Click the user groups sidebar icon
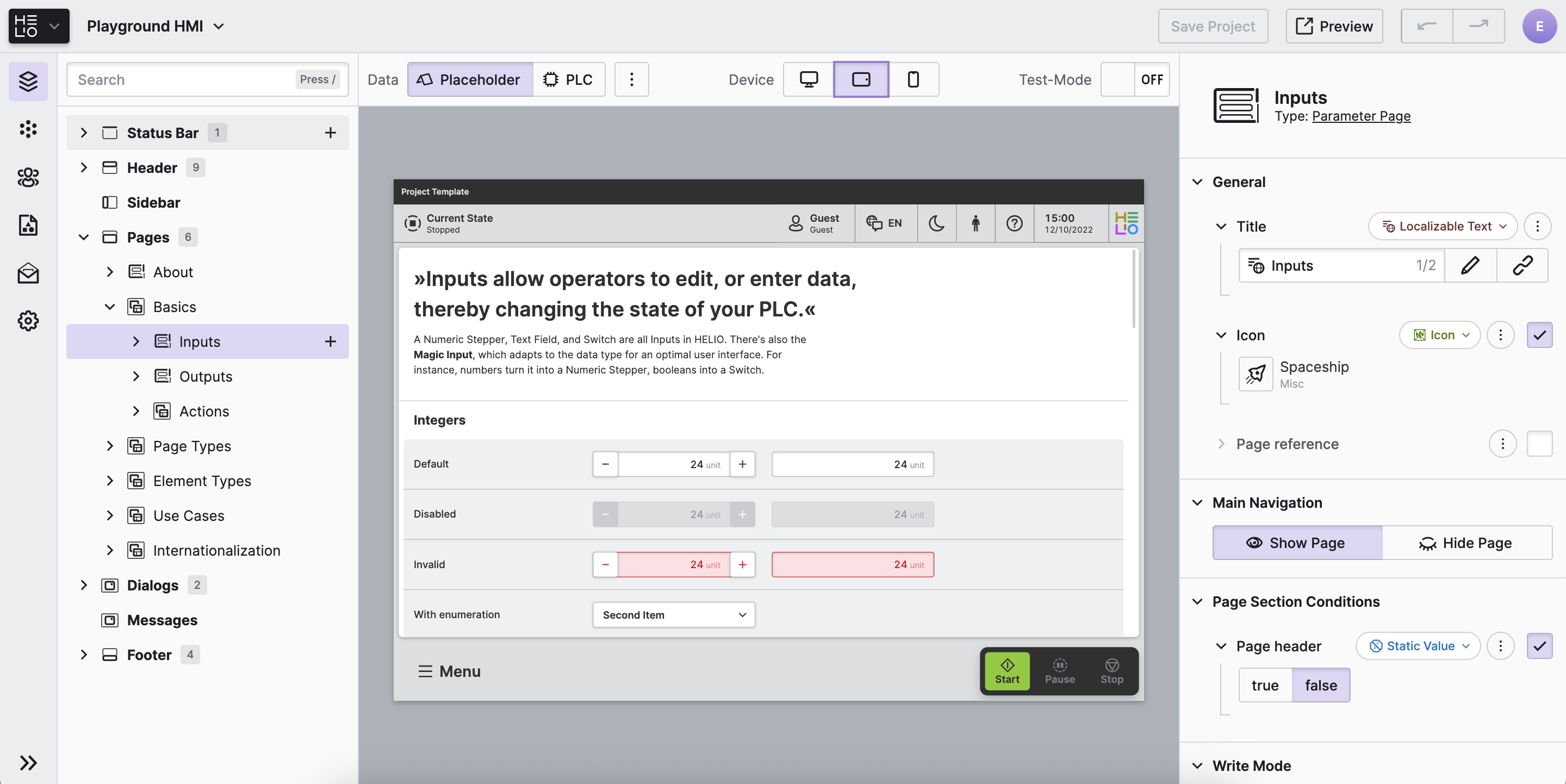 pos(28,177)
